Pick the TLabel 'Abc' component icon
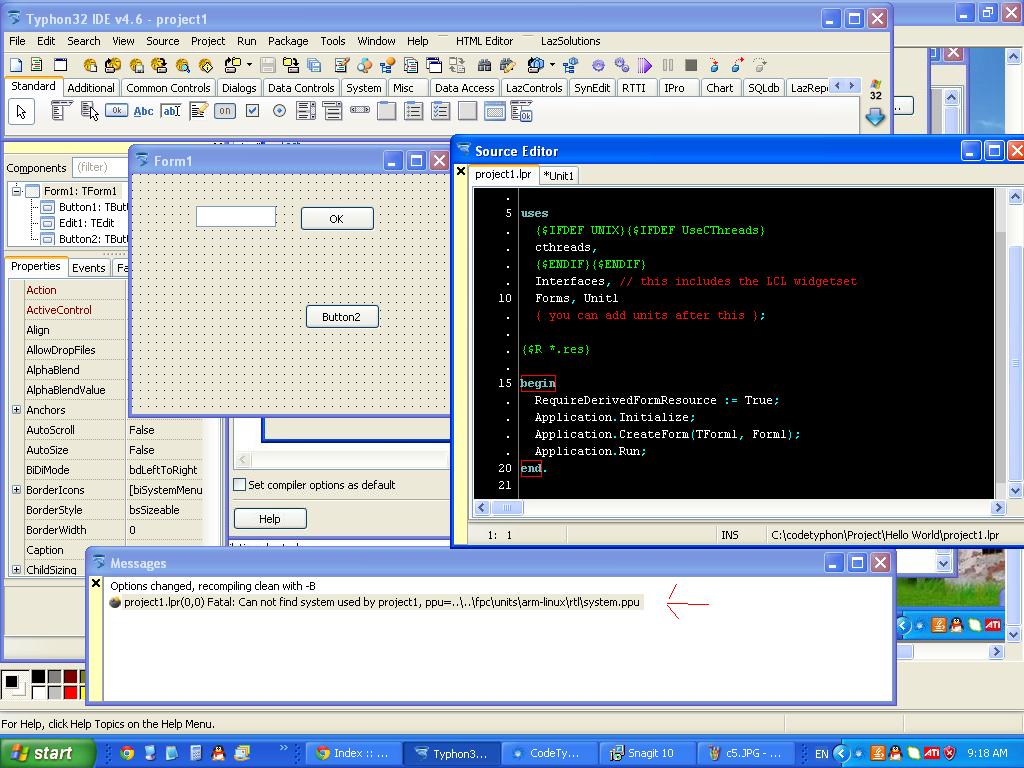 143,111
